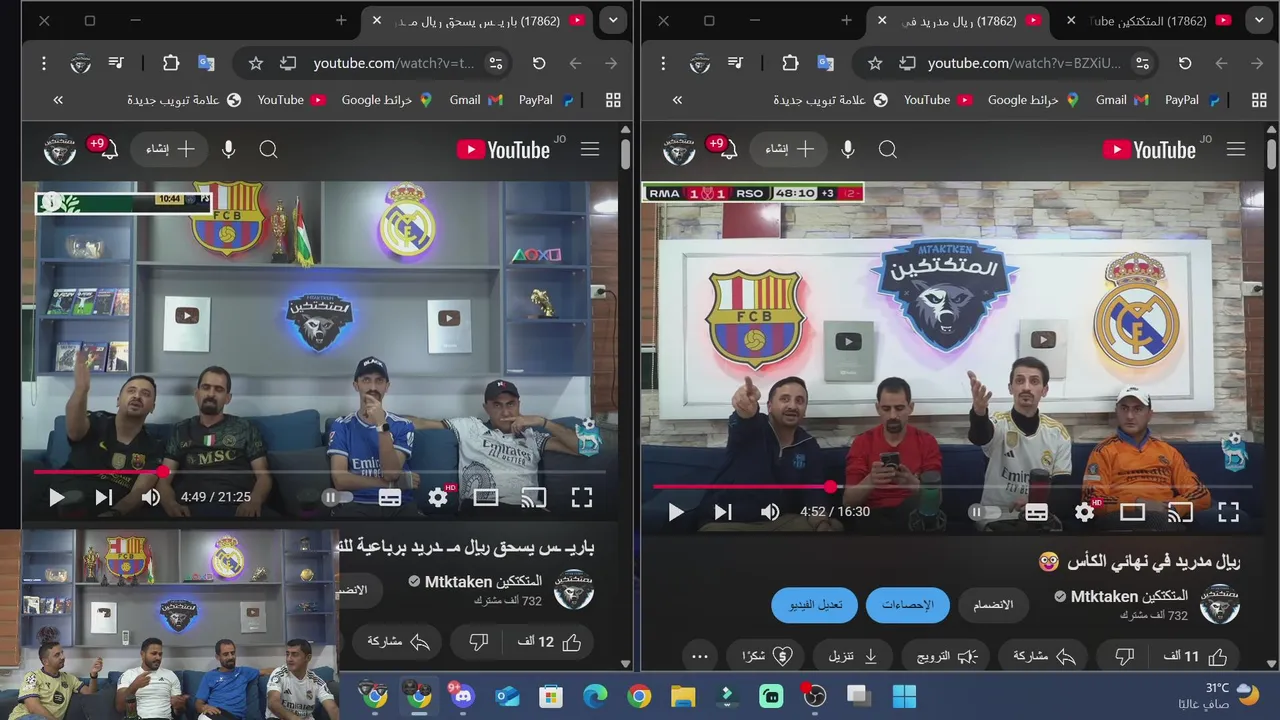Skip to next video in left window

104,497
